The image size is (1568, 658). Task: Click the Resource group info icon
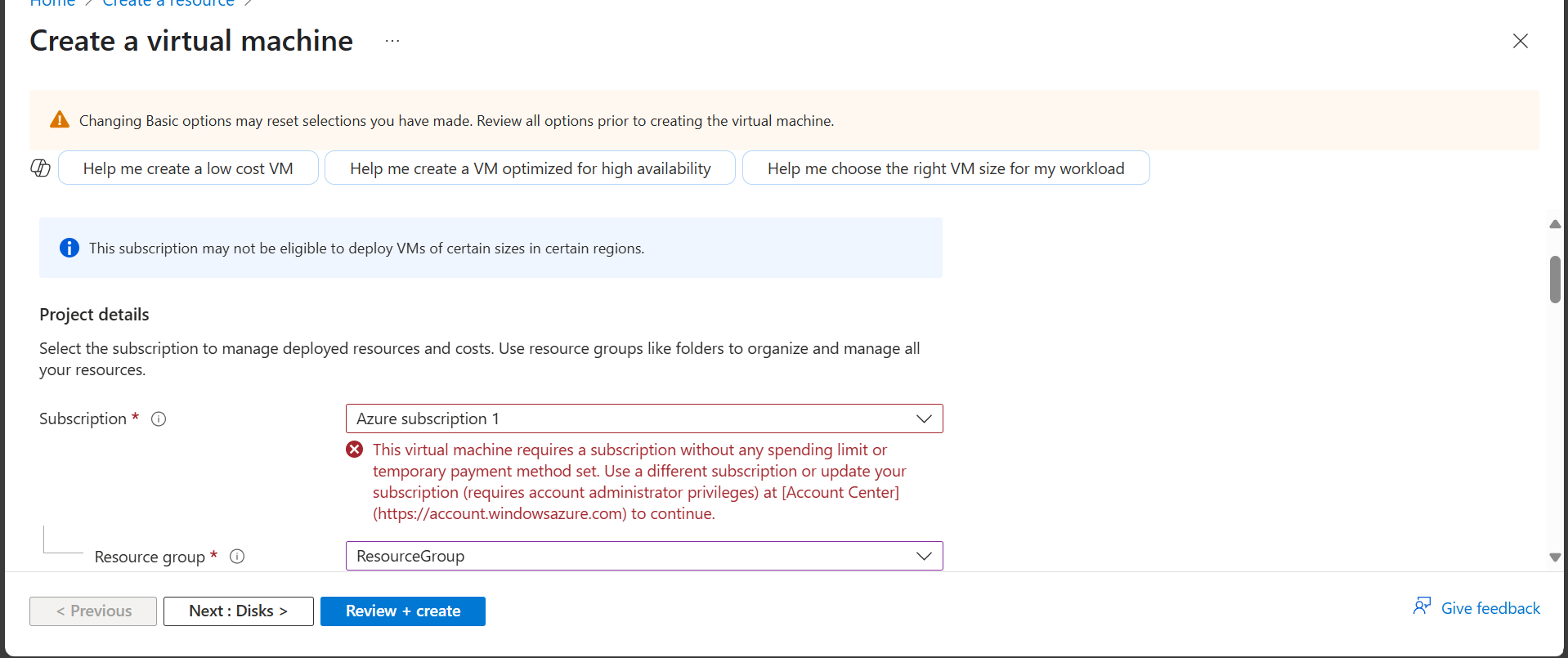pos(237,557)
